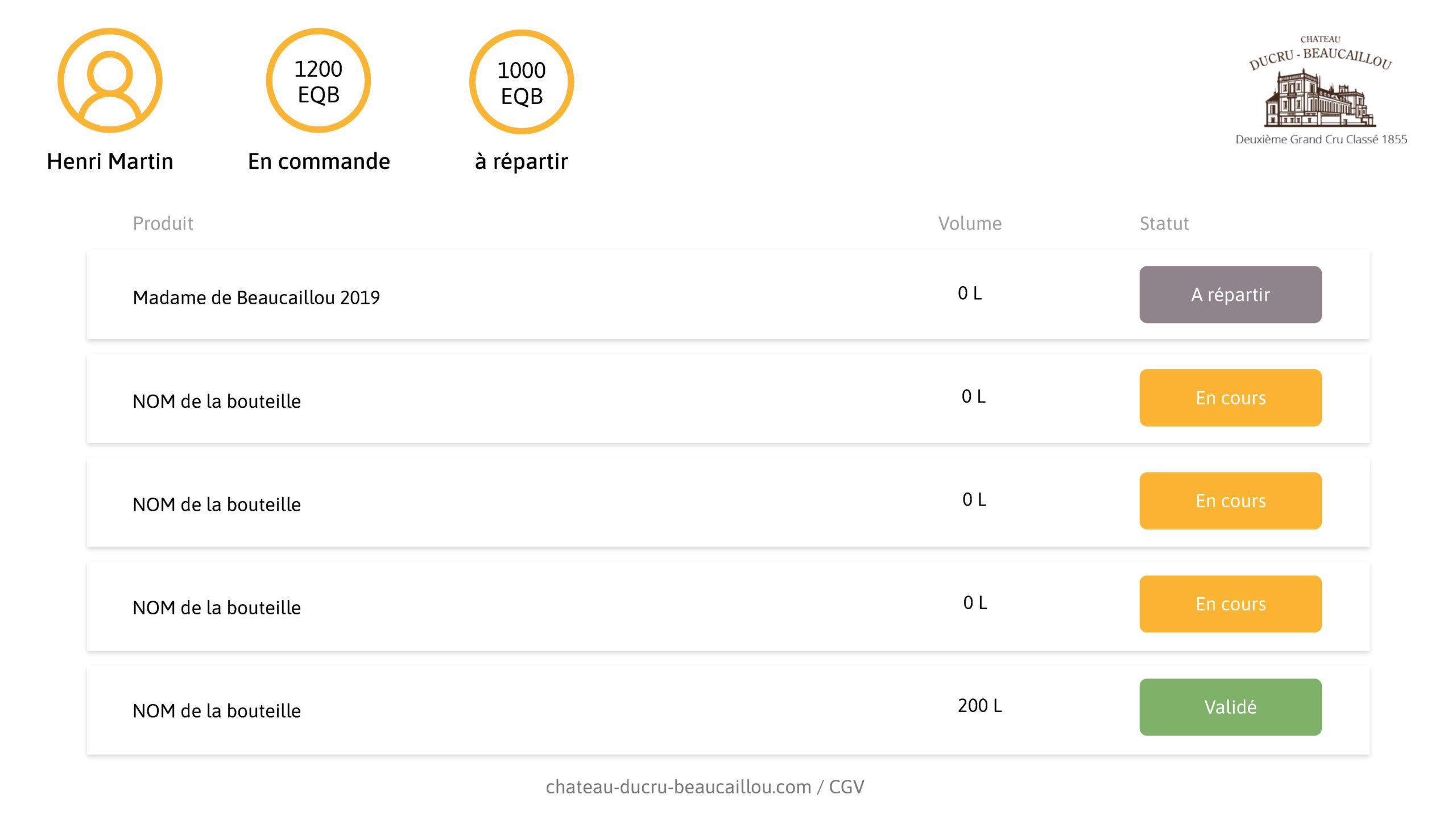Click the 'à répartir' label under 1000 EQB

click(x=522, y=162)
